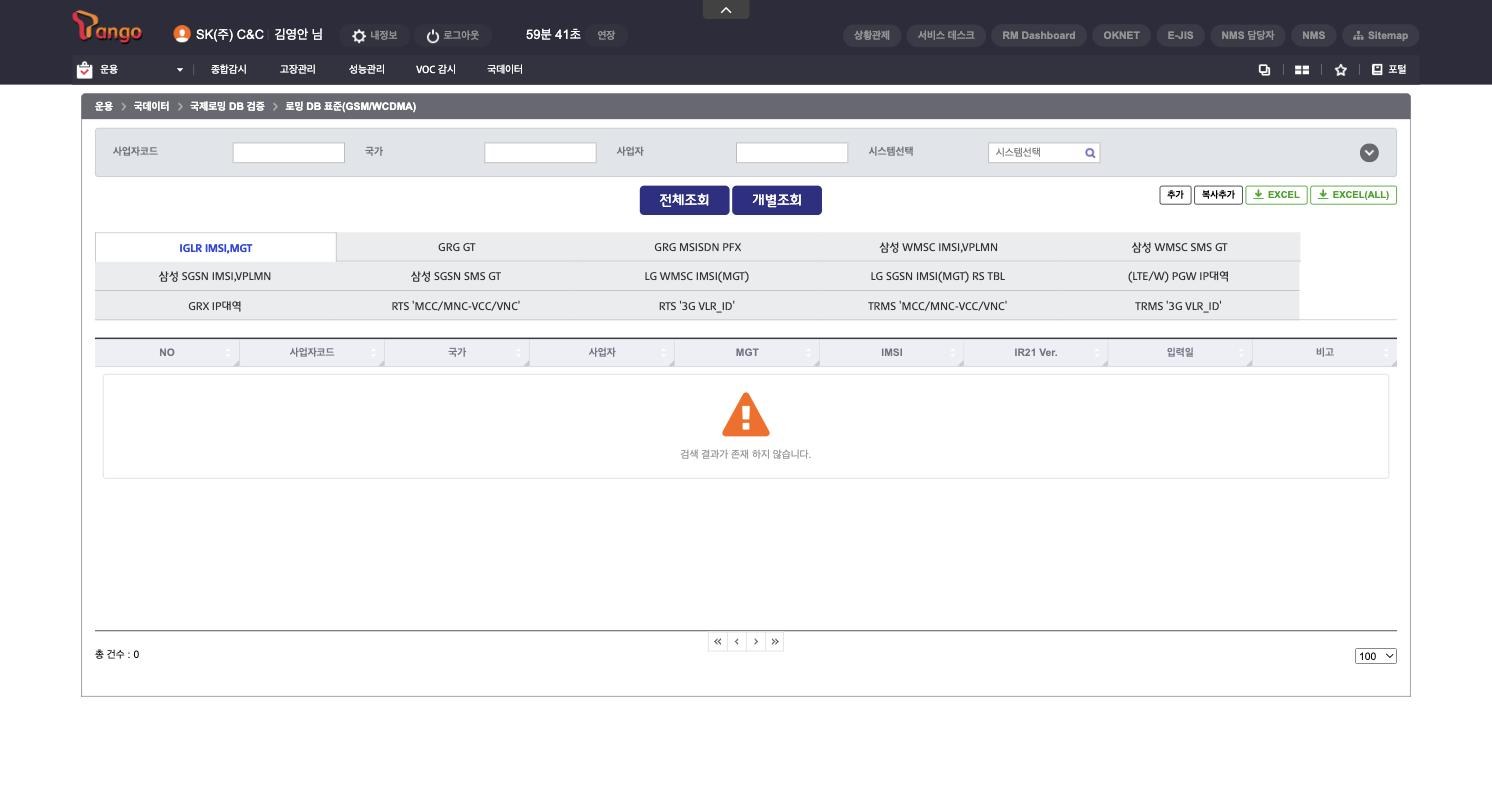Switch to LG WMSC IMSI(MGT) tab
The image size is (1492, 812).
[697, 276]
